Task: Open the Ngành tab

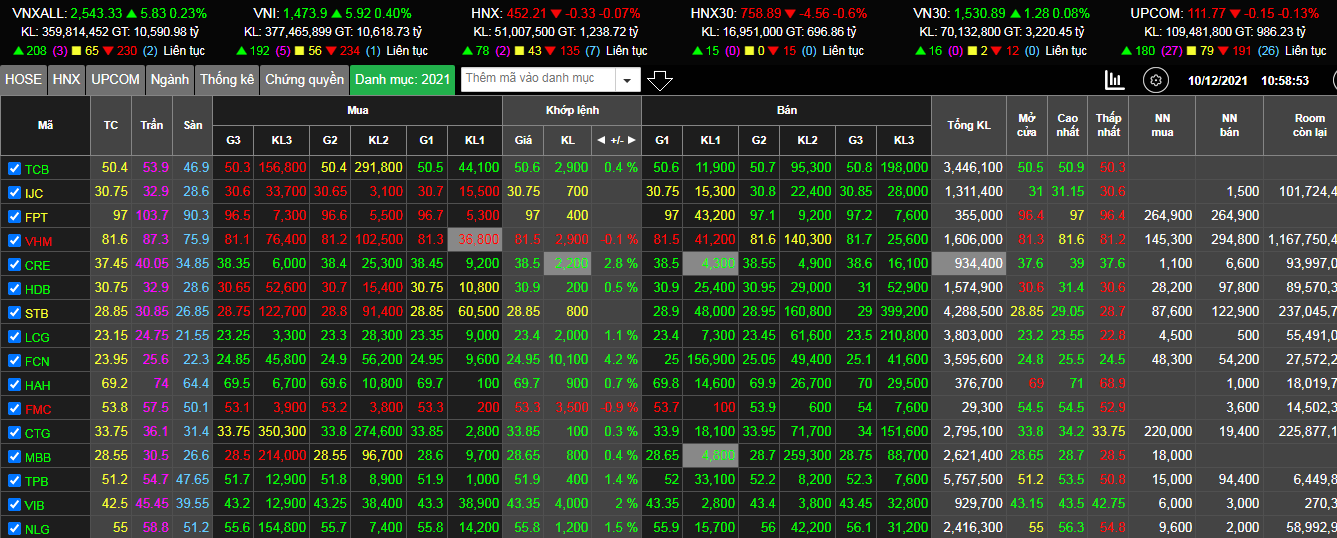Action: [x=170, y=80]
